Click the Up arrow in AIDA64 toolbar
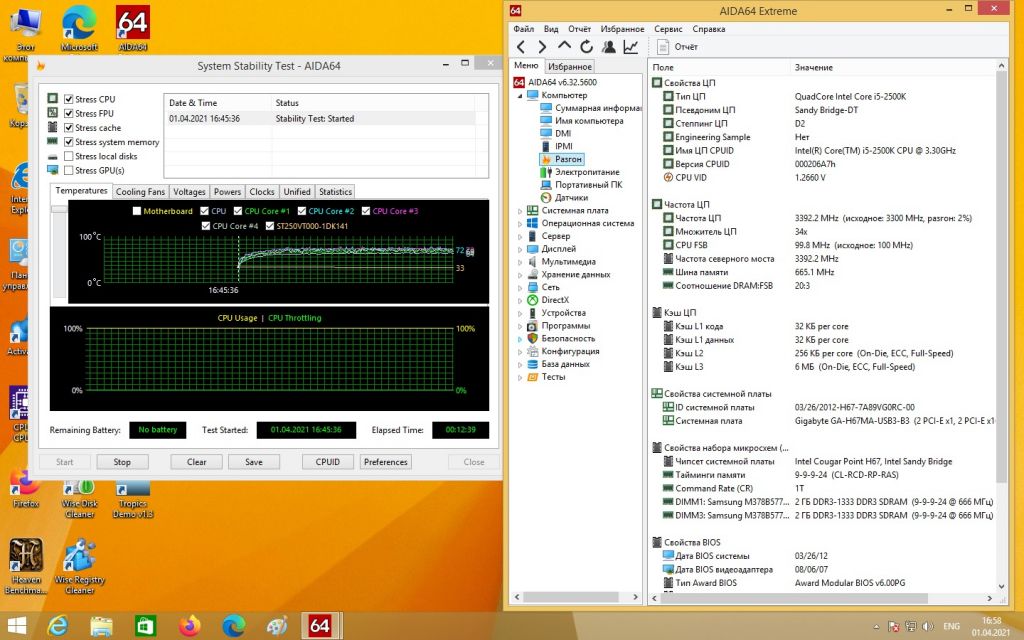 564,46
